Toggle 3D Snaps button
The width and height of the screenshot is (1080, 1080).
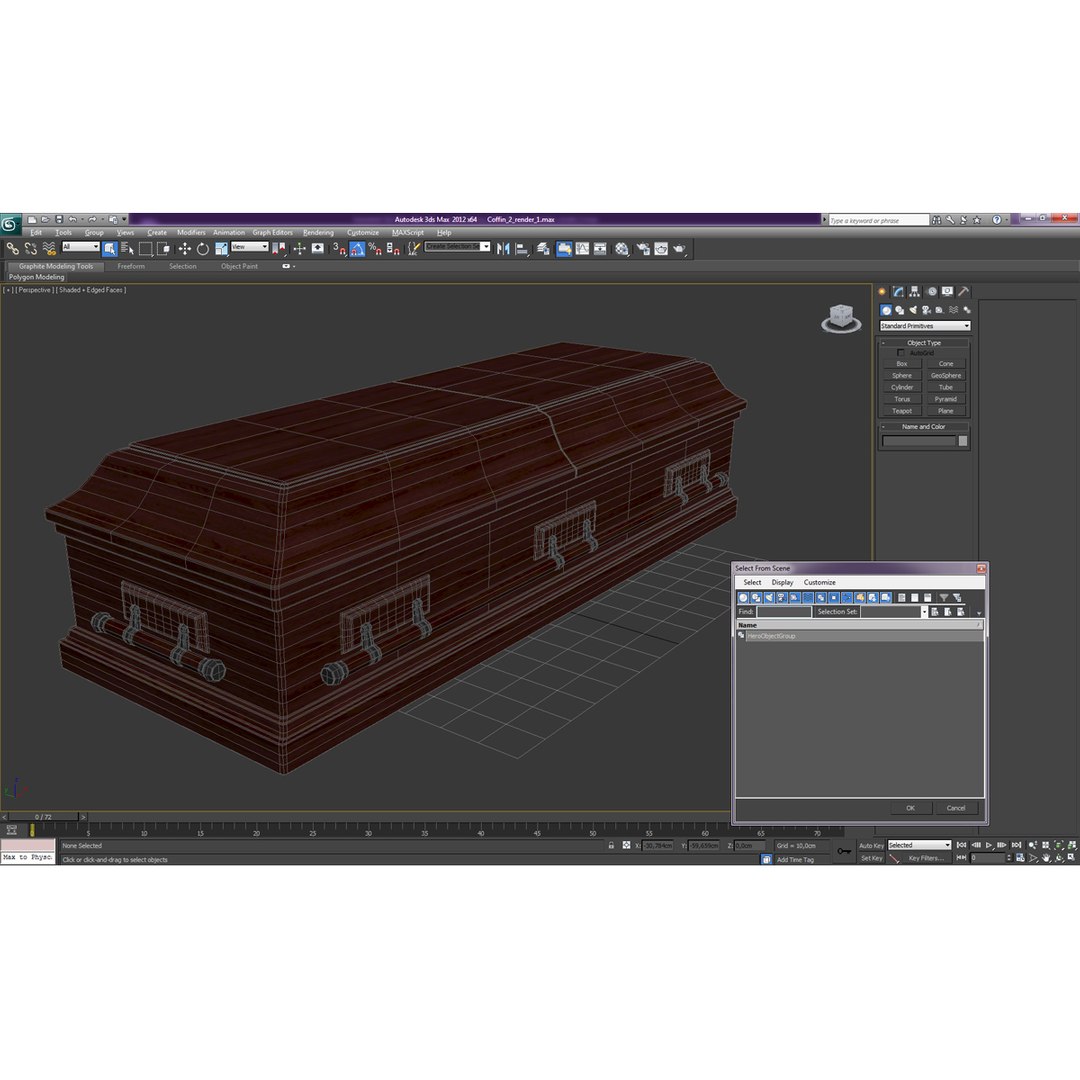(x=339, y=249)
